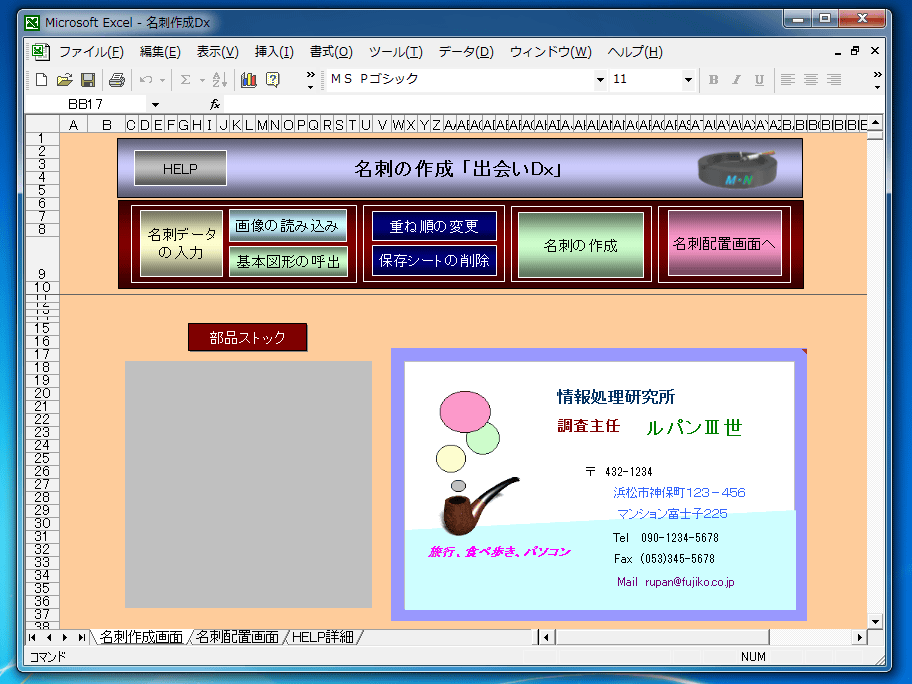Click the 画像の読み込み button
Screen dimensions: 912x684
[287, 226]
